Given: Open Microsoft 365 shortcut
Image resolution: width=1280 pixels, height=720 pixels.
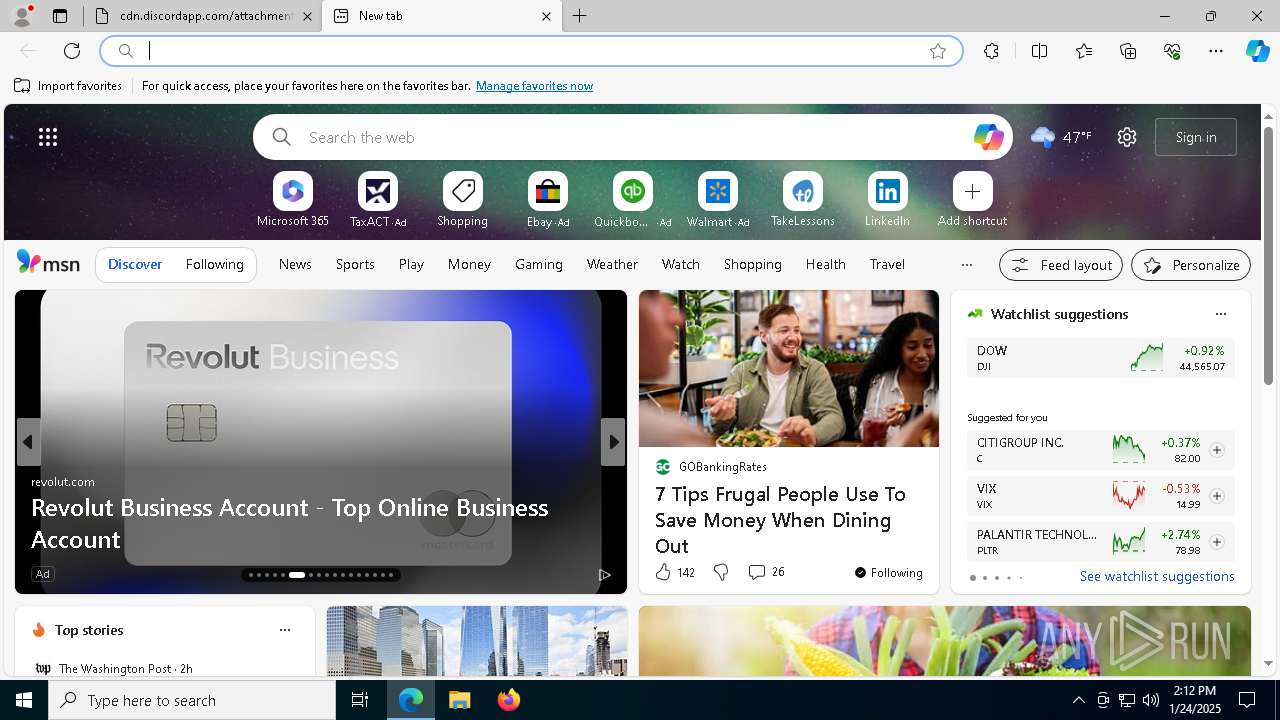Looking at the screenshot, I should 293,200.
